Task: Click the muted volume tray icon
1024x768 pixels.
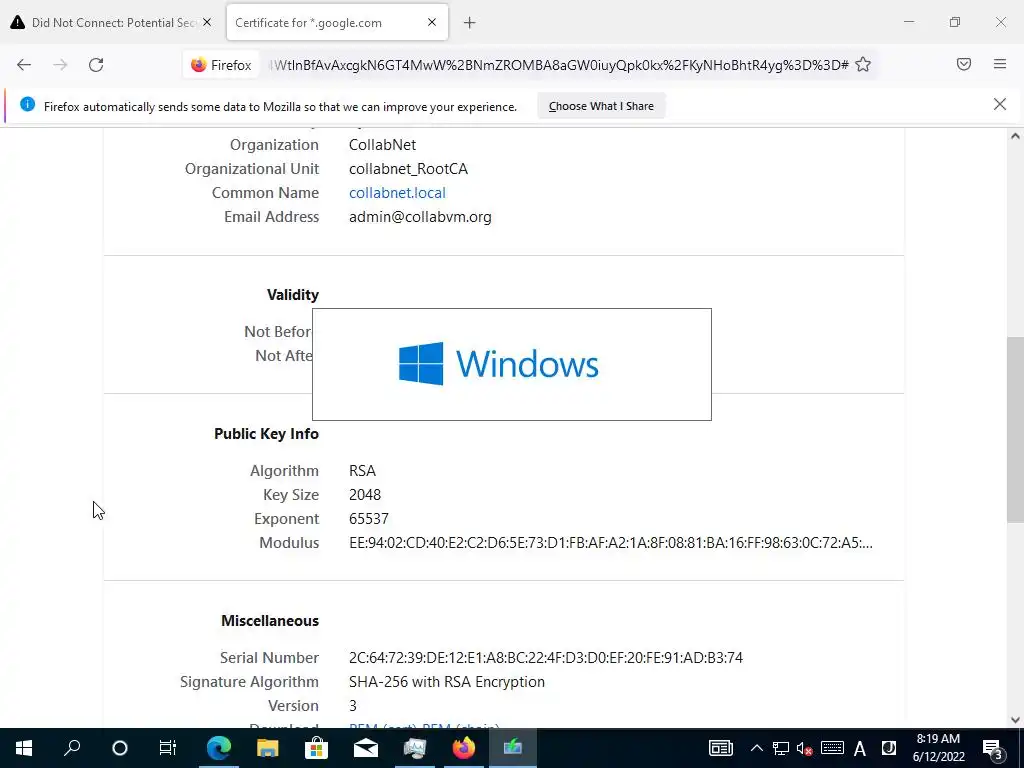Action: [x=805, y=748]
